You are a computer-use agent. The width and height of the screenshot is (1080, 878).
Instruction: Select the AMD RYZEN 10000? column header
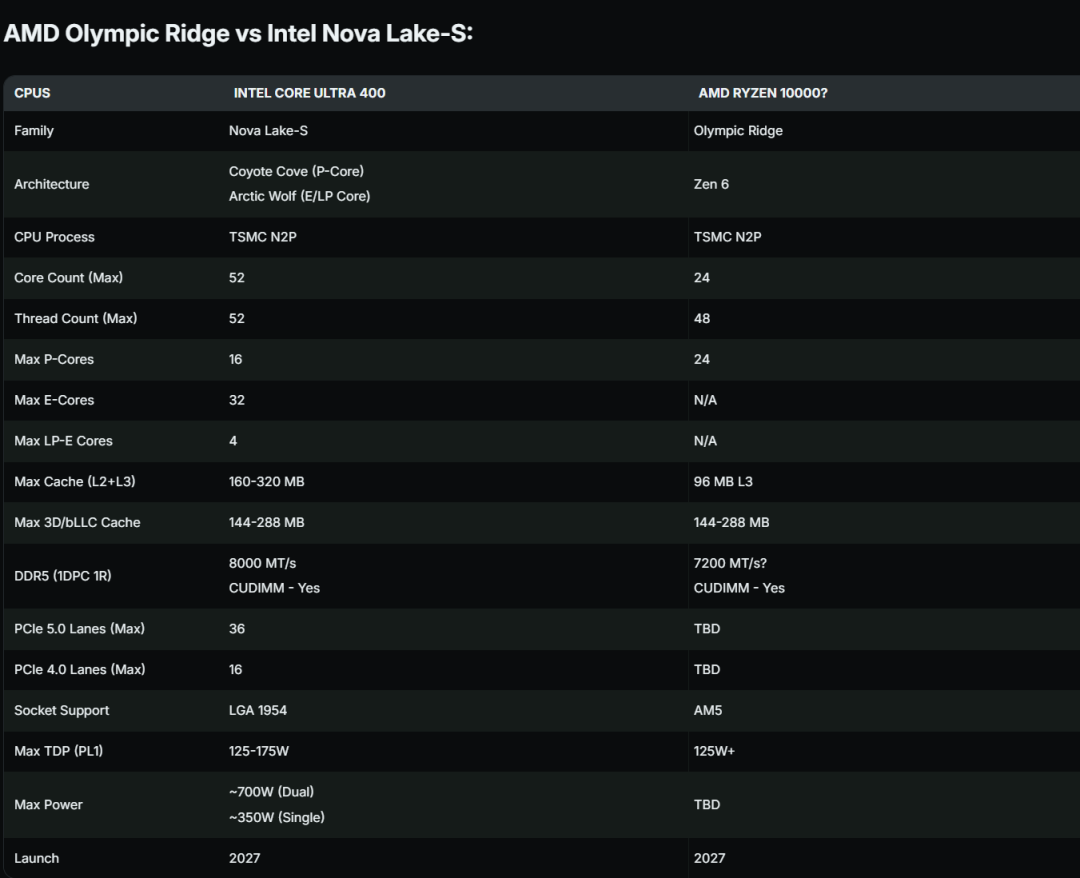click(763, 93)
